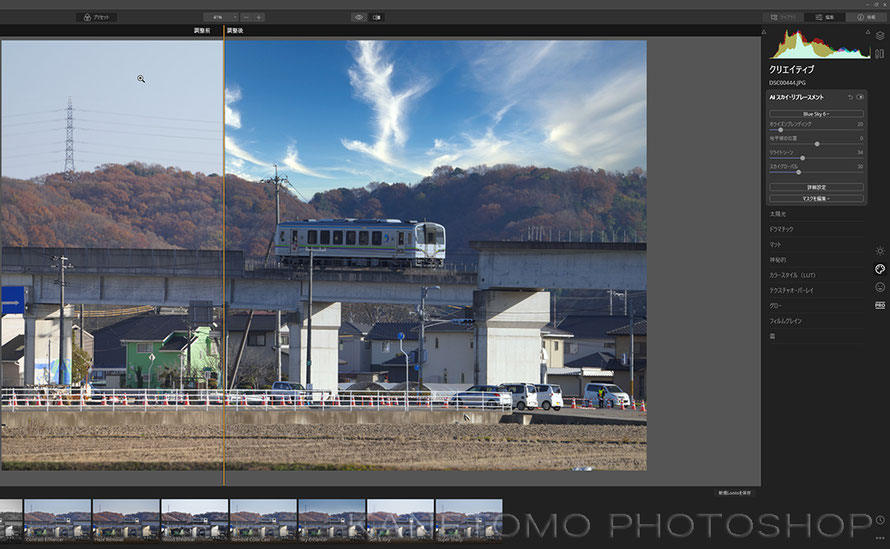This screenshot has height=549, width=890.
Task: Switch to the 情報 (Info) tab
Action: point(867,18)
